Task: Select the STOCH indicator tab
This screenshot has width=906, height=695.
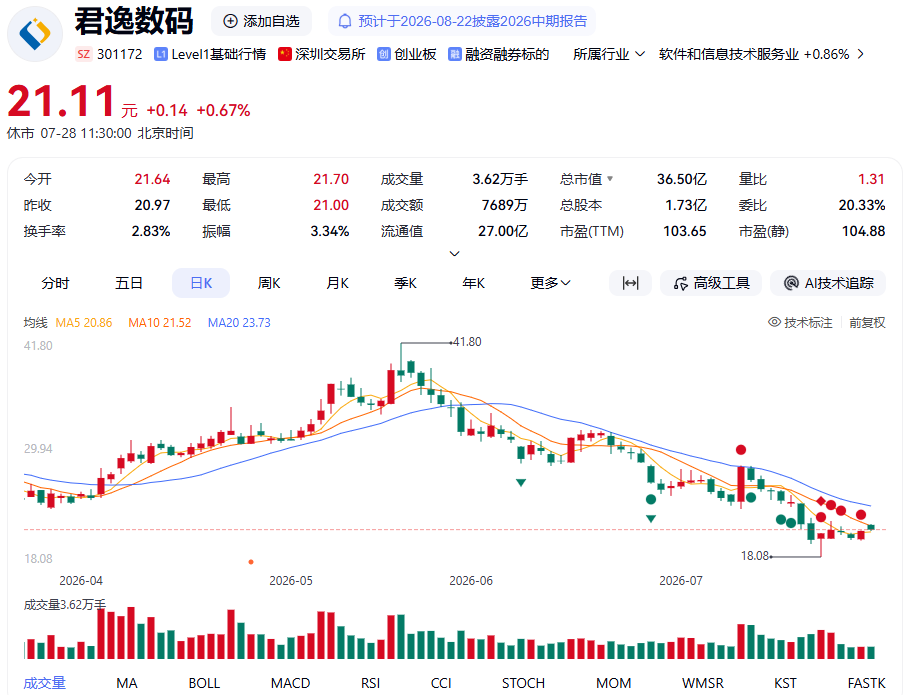Action: click(523, 683)
